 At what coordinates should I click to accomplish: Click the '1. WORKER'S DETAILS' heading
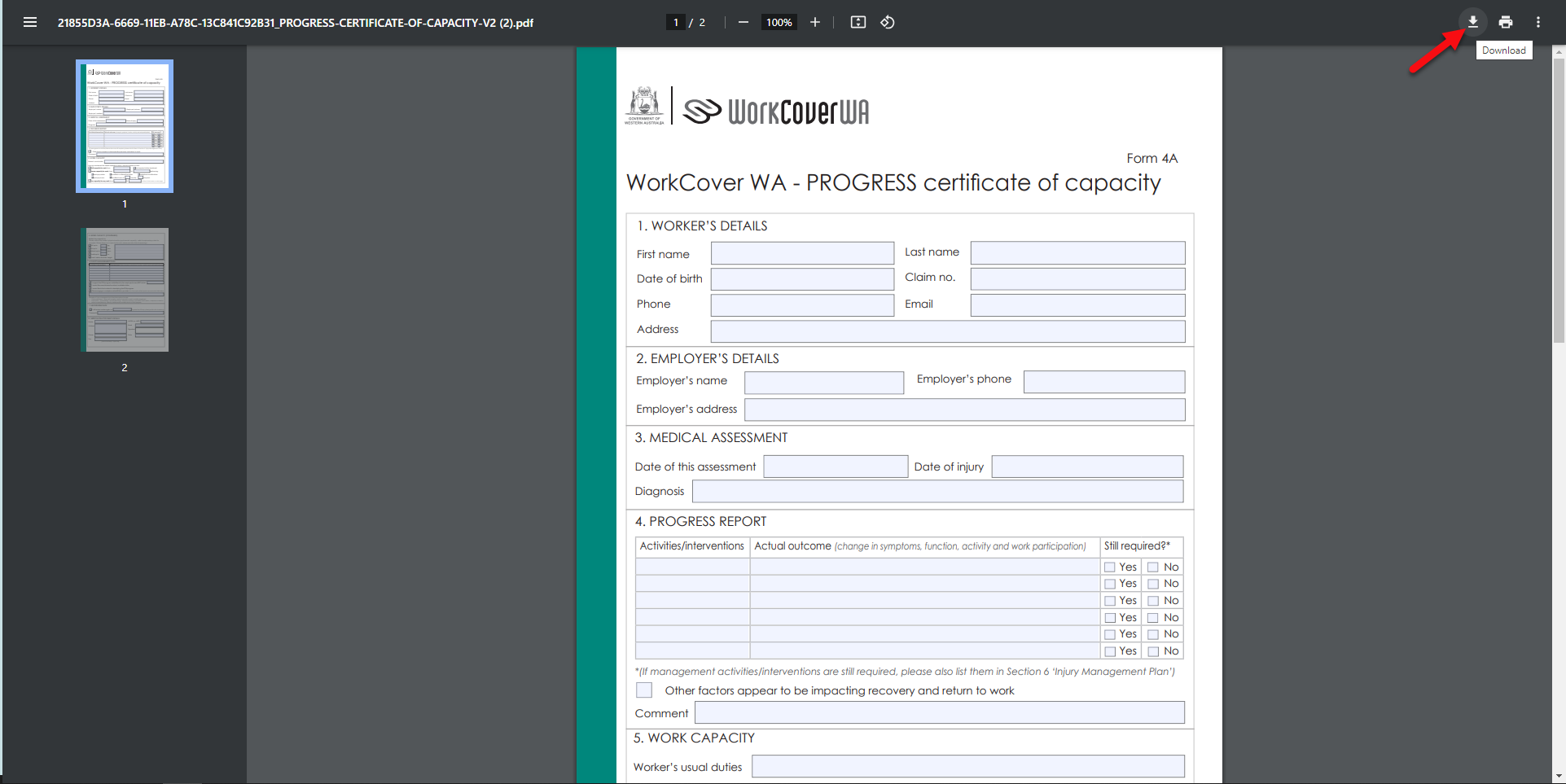tap(702, 226)
